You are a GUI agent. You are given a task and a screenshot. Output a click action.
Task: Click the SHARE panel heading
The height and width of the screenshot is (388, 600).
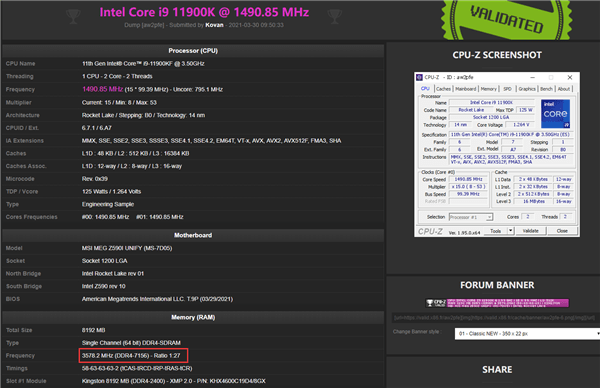click(497, 370)
